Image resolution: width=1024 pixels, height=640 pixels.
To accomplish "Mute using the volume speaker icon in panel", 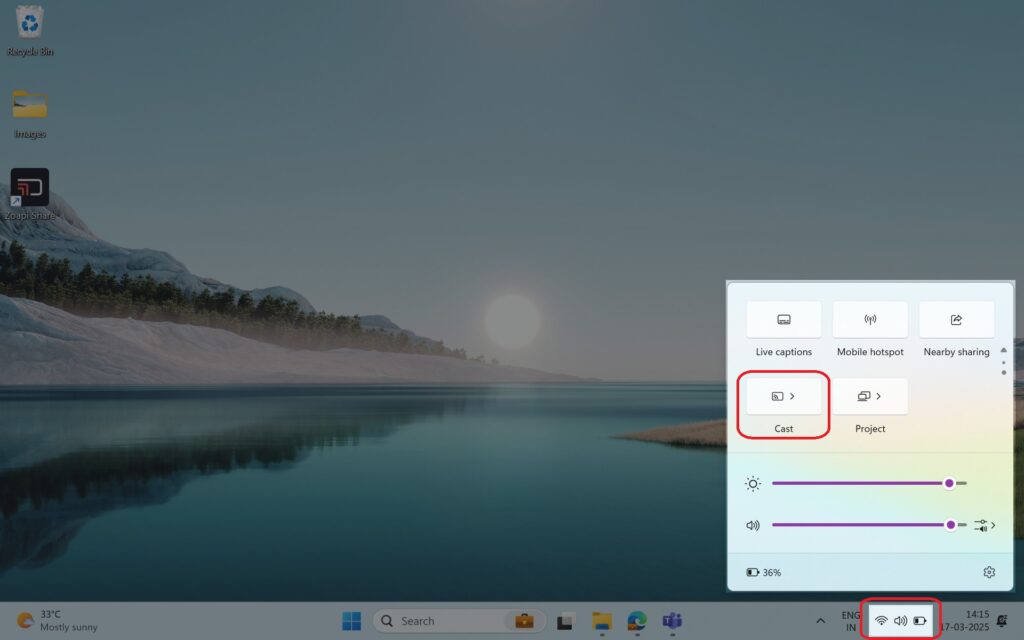I will tap(753, 525).
